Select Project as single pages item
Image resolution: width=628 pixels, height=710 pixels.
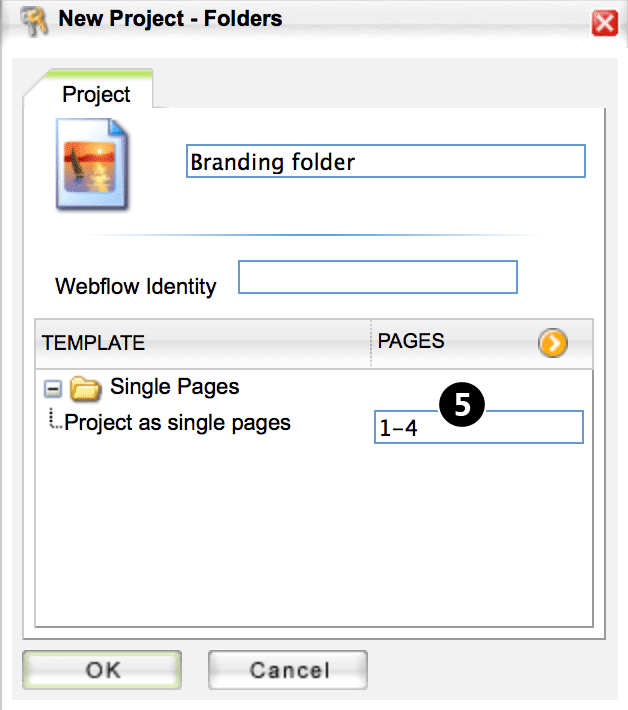177,423
